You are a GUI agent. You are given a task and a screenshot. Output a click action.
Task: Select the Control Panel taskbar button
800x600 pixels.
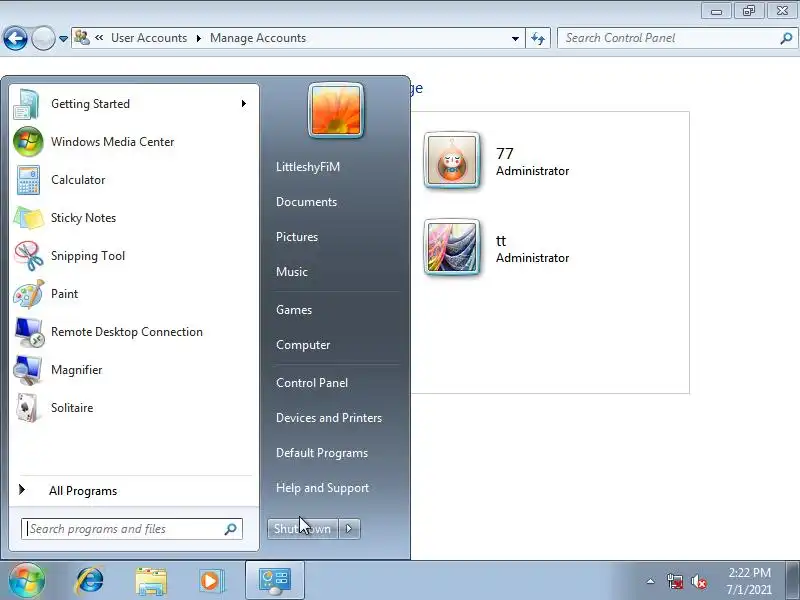point(274,581)
